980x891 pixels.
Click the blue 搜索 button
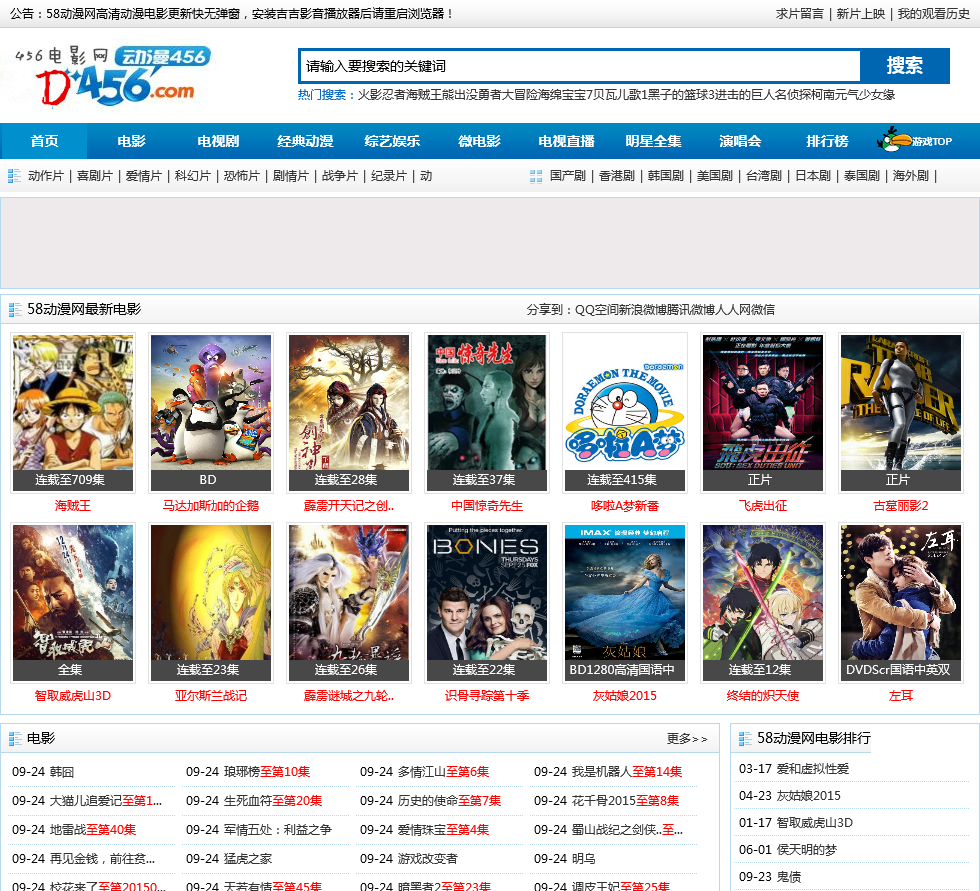[904, 66]
